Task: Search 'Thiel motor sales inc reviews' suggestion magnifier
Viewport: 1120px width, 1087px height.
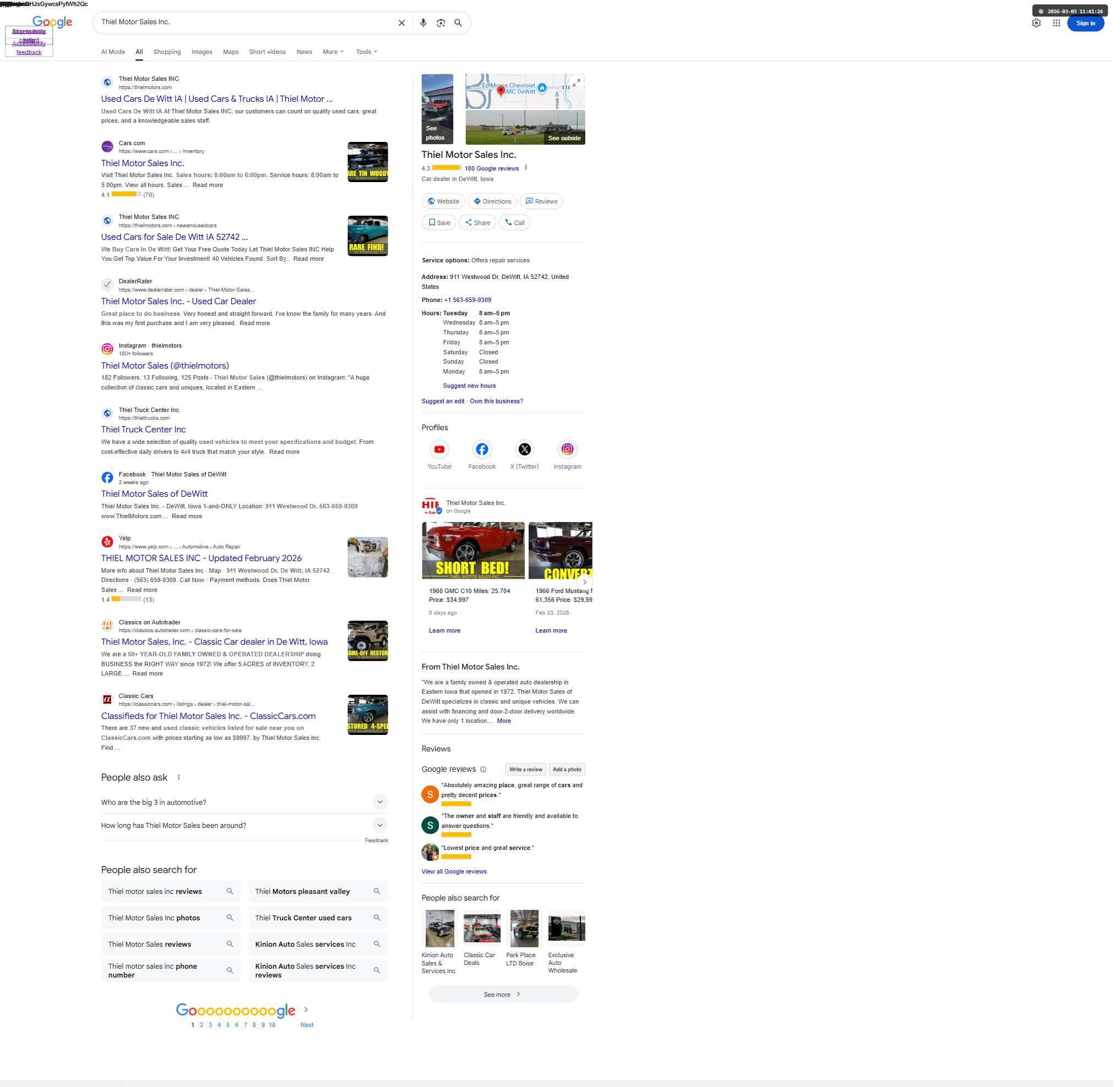Action: pos(230,891)
